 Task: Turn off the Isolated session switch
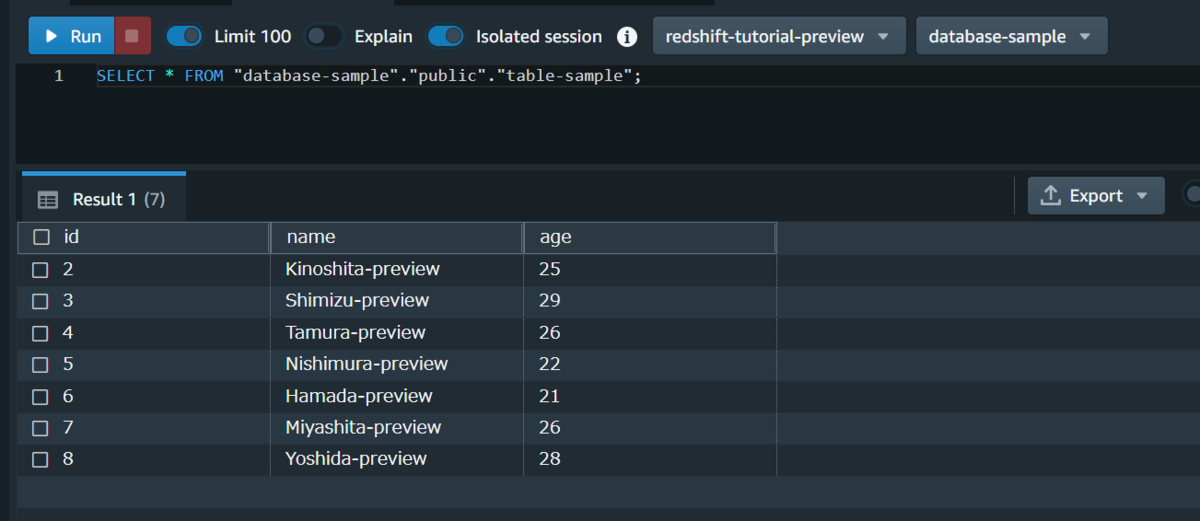coord(446,36)
